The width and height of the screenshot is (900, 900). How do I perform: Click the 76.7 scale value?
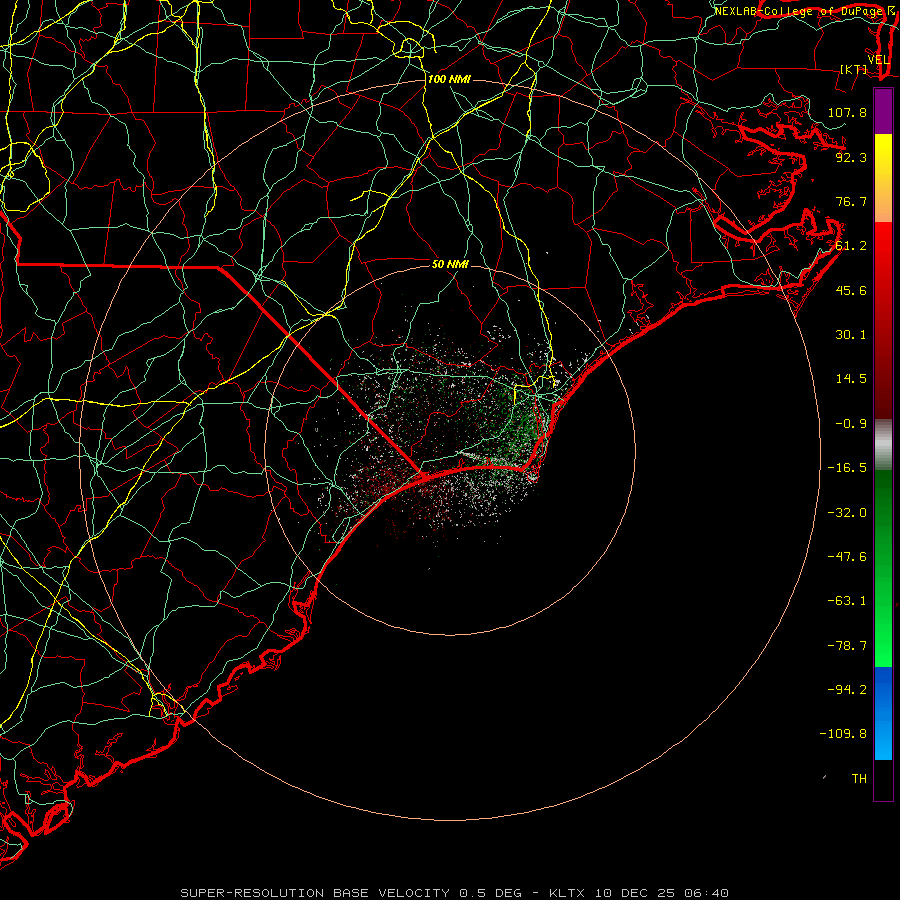point(851,201)
